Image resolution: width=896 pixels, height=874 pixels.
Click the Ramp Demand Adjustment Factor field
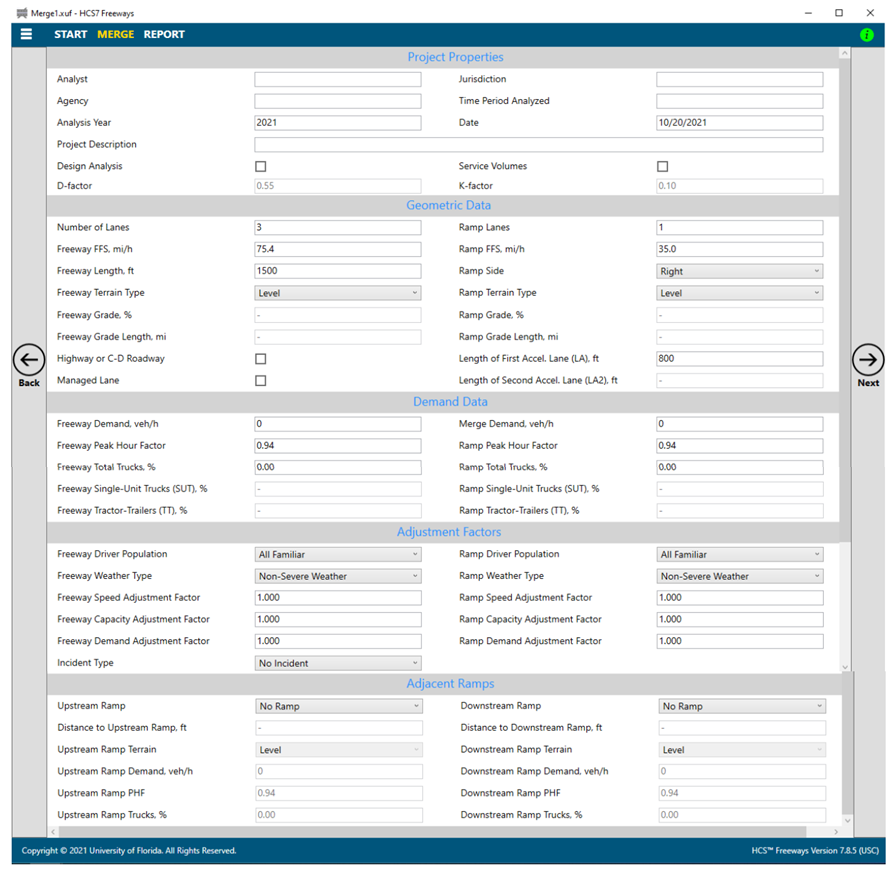click(x=739, y=641)
